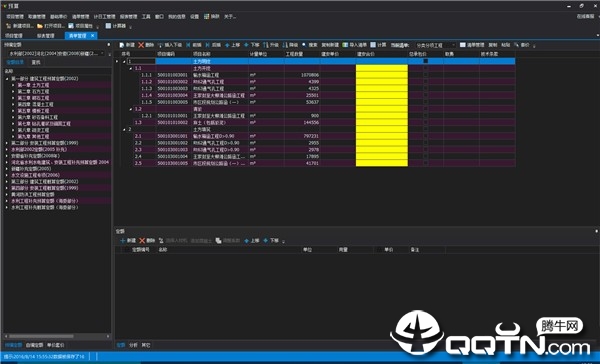
Task: Tick the checkbox for row 1.1.1
Action: coord(426,75)
